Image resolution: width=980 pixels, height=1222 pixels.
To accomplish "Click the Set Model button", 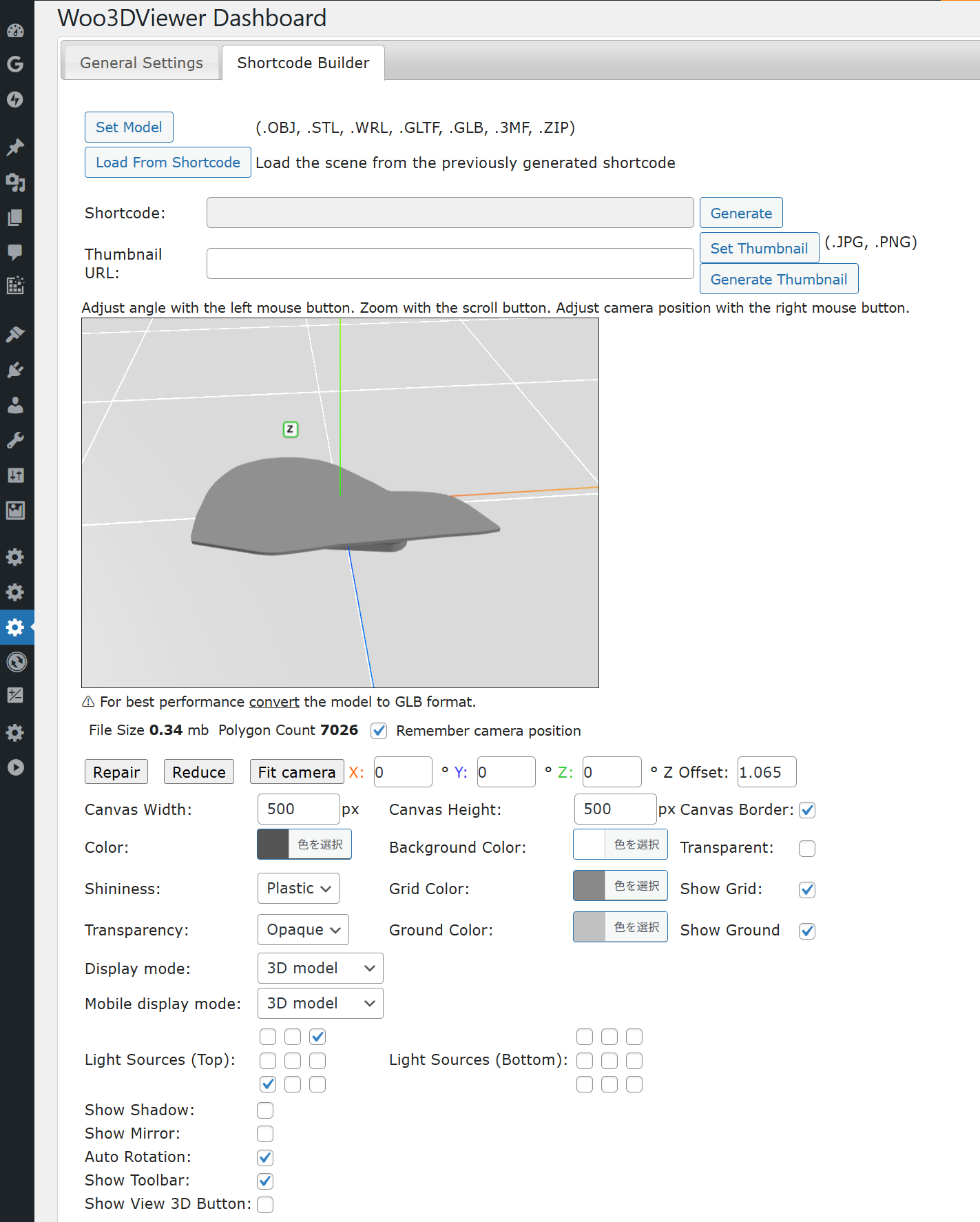I will (129, 127).
